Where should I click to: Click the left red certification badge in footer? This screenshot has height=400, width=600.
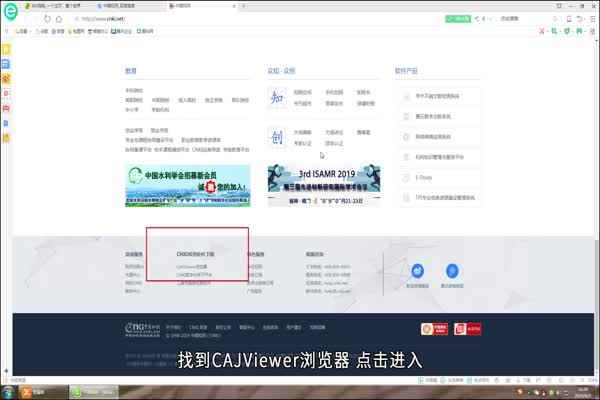434,329
